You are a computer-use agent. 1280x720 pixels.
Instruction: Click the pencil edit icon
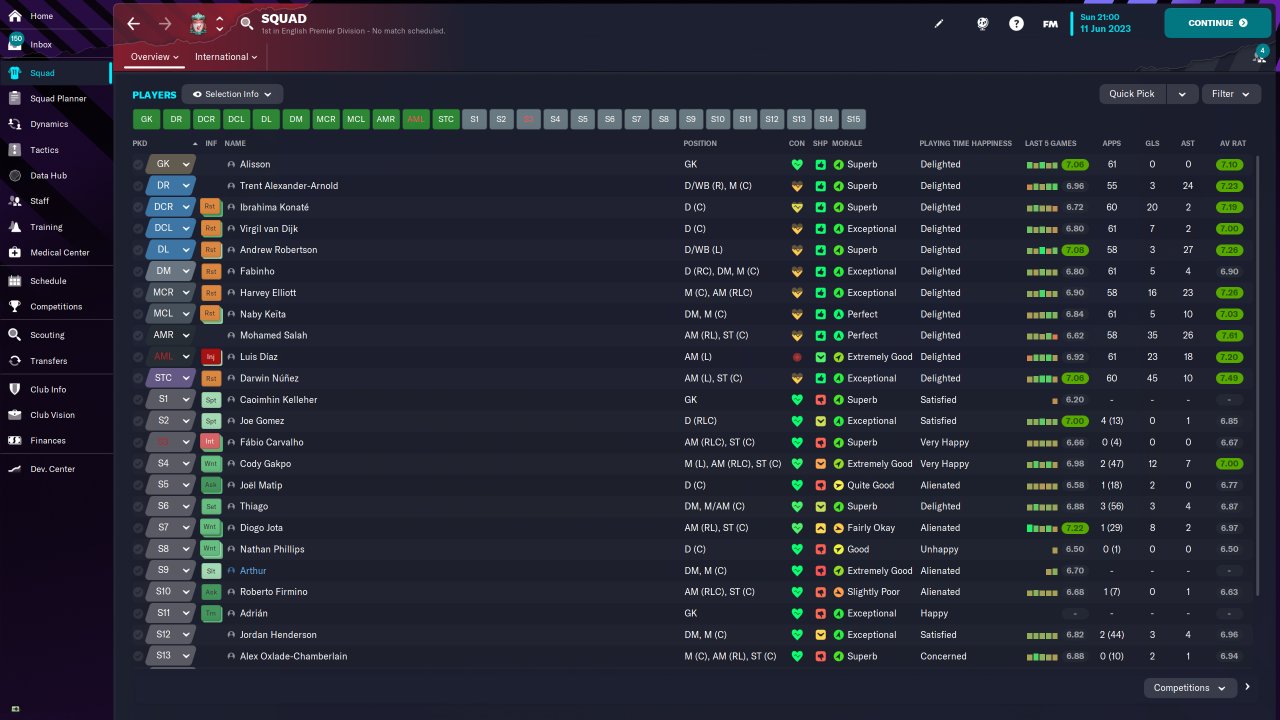939,23
